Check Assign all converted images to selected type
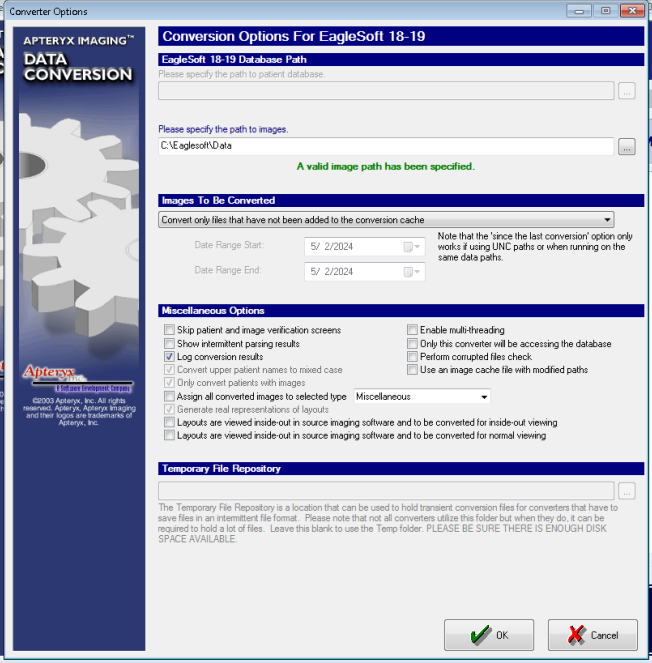 [169, 396]
